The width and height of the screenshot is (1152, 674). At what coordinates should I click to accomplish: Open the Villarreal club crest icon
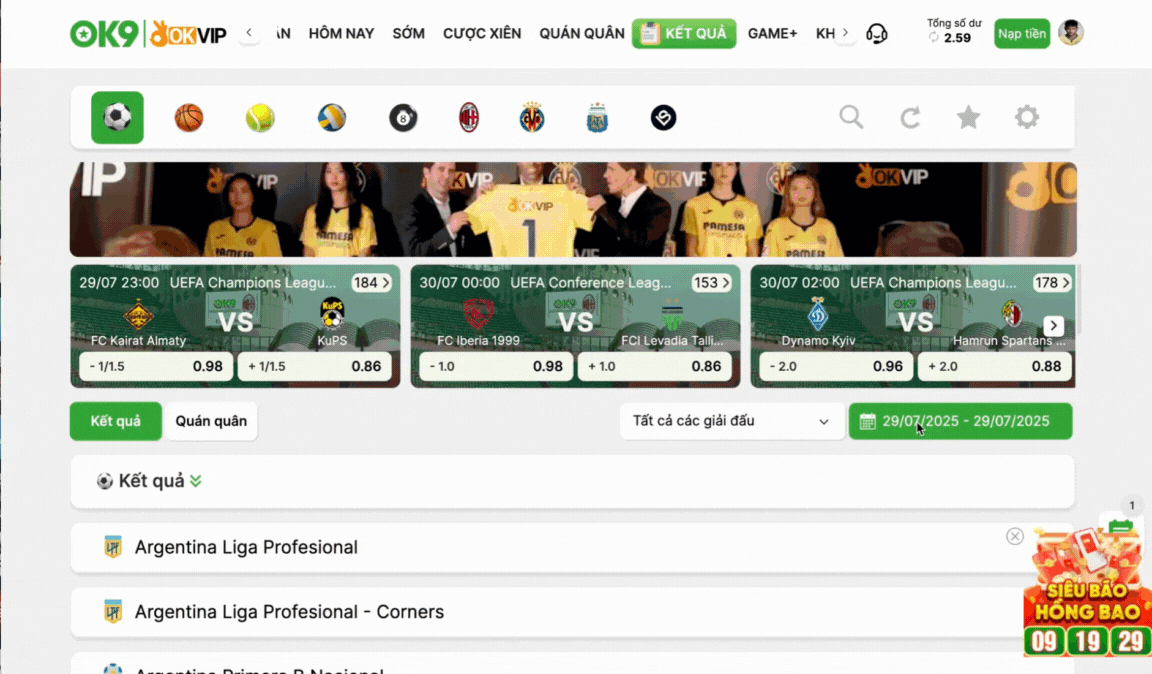pos(532,118)
